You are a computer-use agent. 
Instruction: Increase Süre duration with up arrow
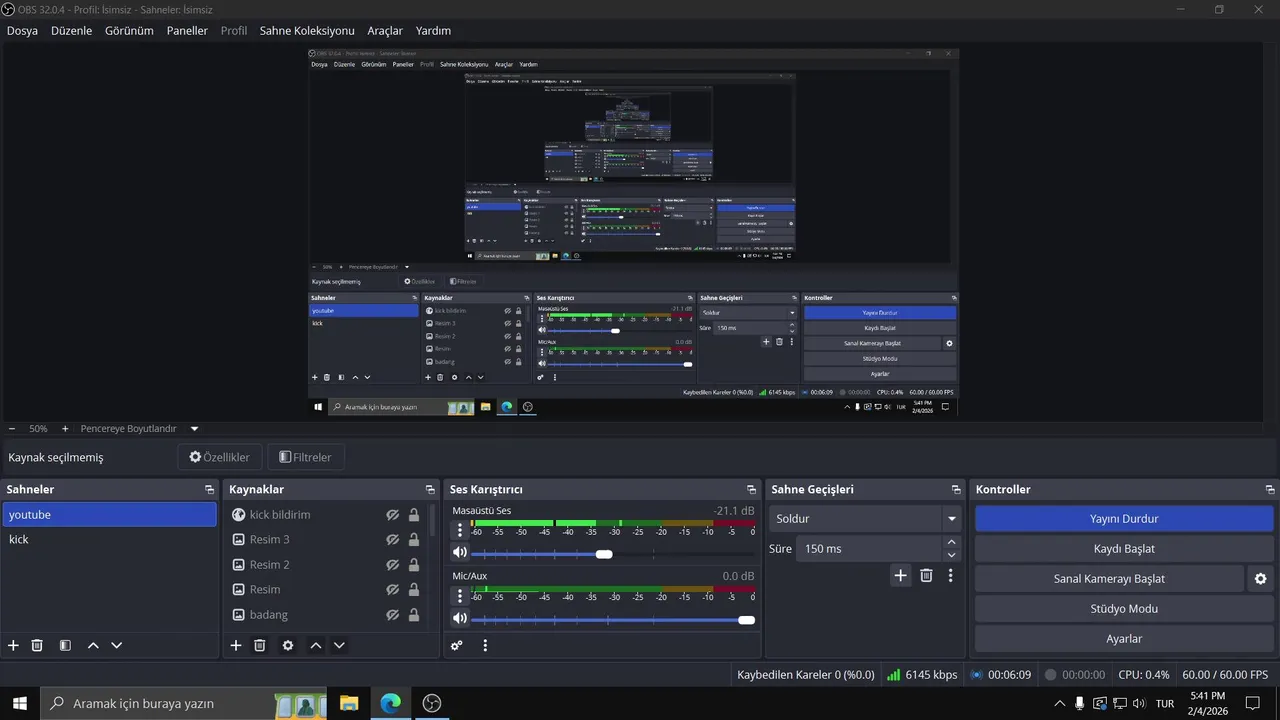(x=951, y=543)
